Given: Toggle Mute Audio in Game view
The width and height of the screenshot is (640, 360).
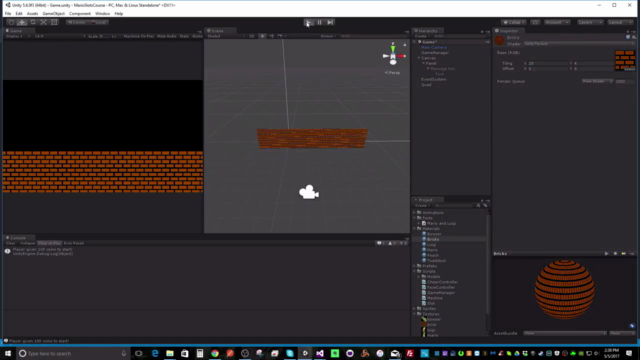Looking at the screenshot, I should coord(167,36).
